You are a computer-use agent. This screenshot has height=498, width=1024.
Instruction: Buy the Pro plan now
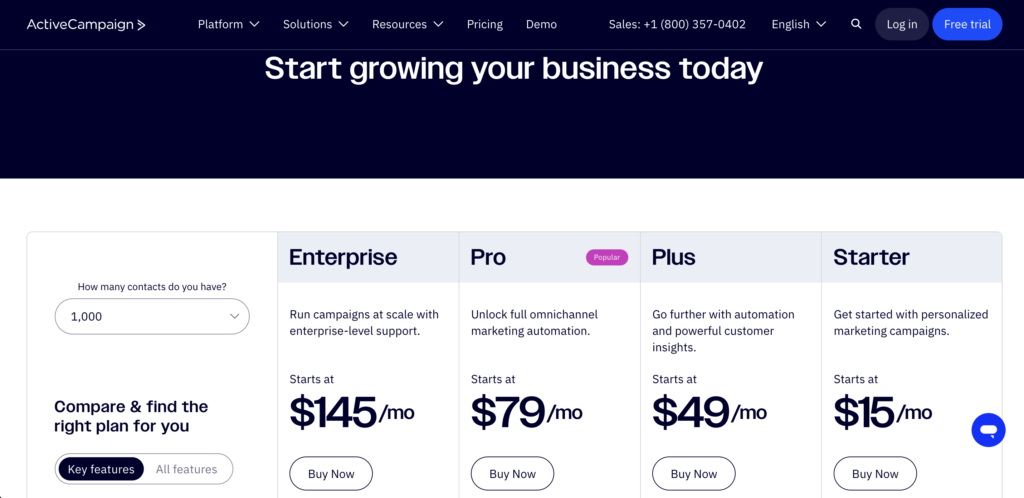click(x=512, y=474)
